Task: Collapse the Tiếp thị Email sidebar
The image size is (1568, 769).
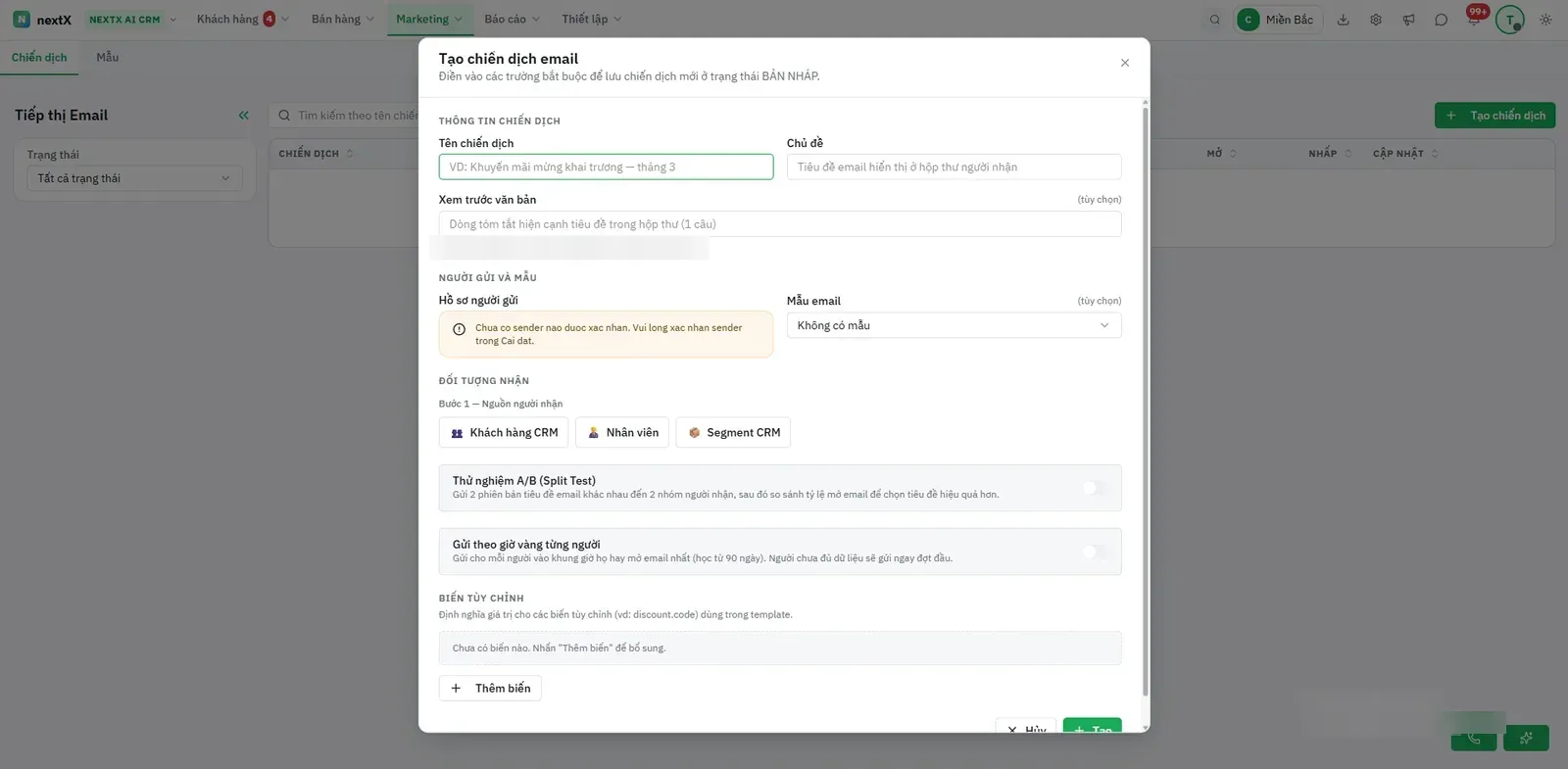Action: (244, 116)
